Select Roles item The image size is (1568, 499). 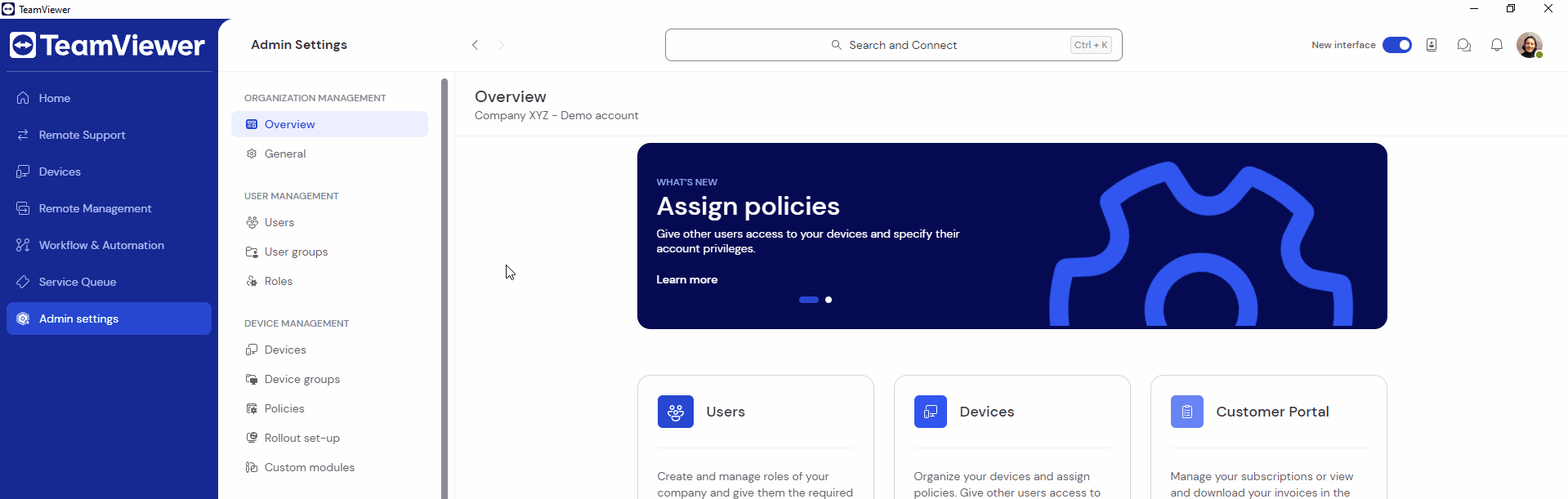(x=329, y=281)
